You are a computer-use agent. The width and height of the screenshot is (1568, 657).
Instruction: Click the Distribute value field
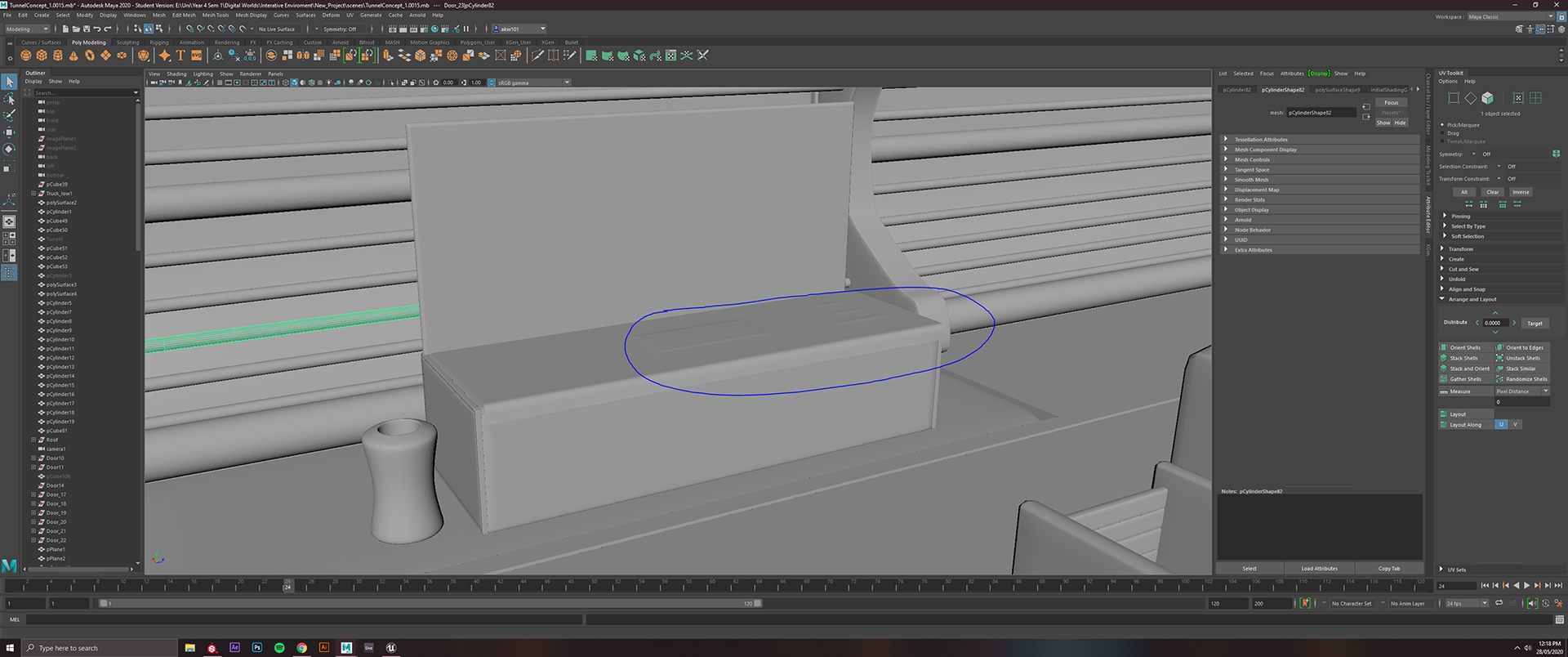point(1494,323)
